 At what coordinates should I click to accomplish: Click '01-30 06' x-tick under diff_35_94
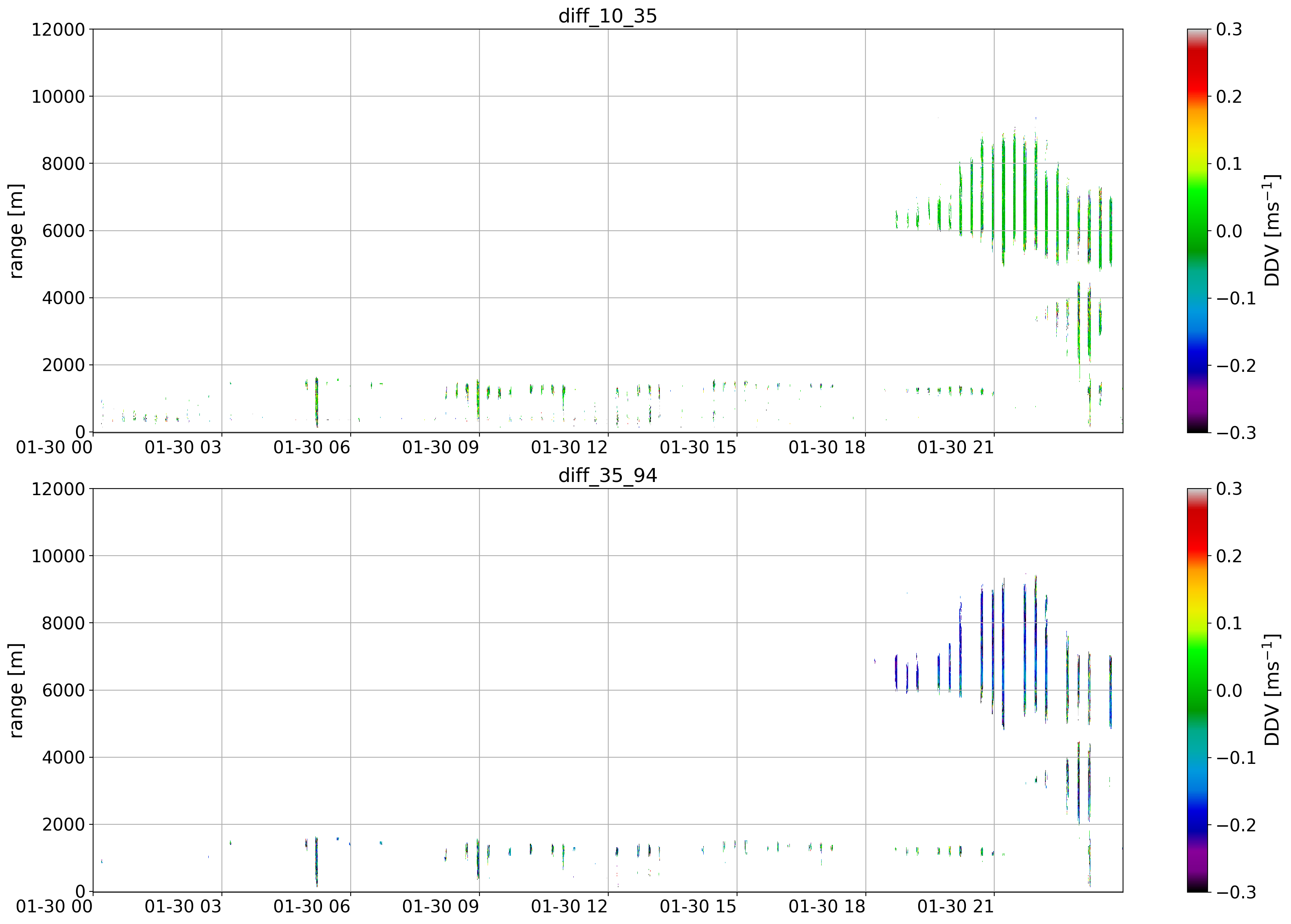(x=312, y=907)
